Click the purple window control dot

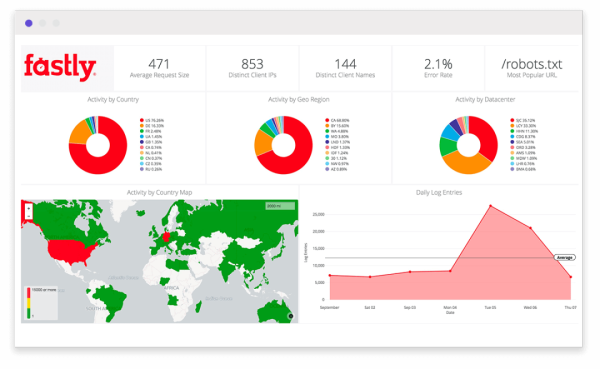point(29,23)
